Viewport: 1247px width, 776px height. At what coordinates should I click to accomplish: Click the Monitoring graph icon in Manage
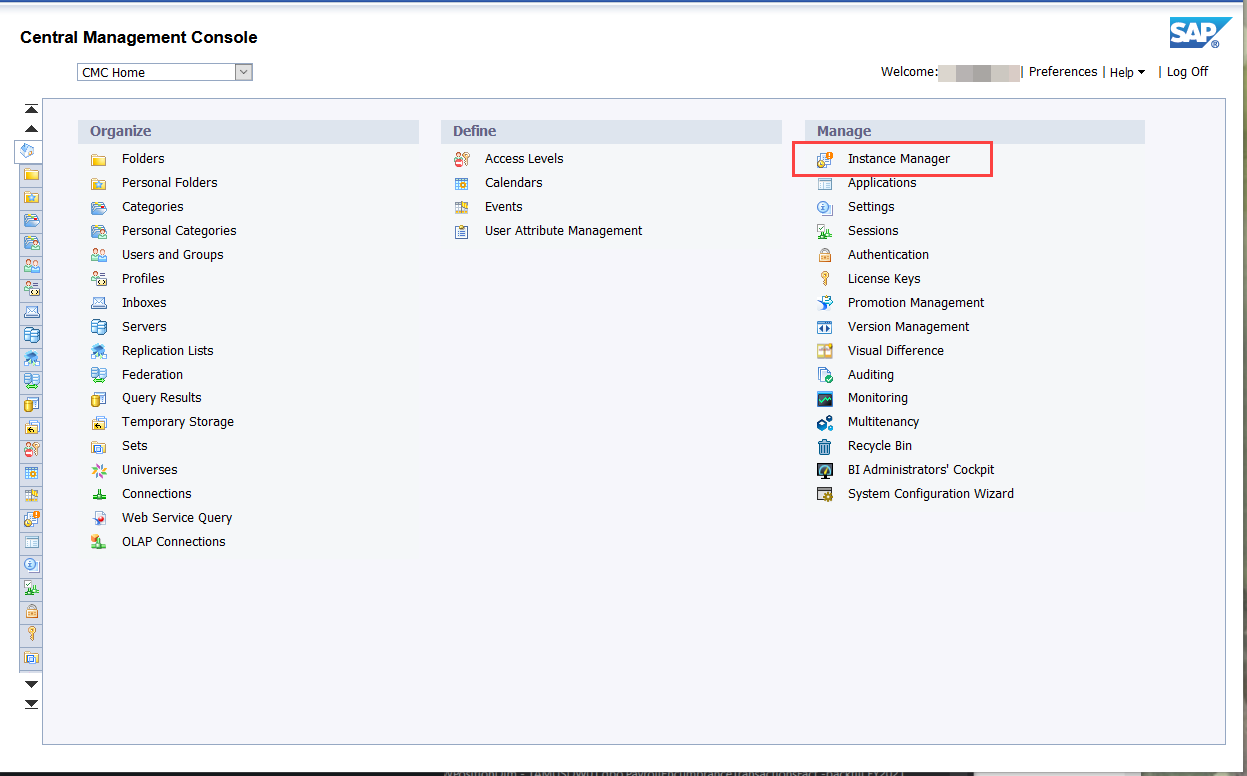(825, 398)
